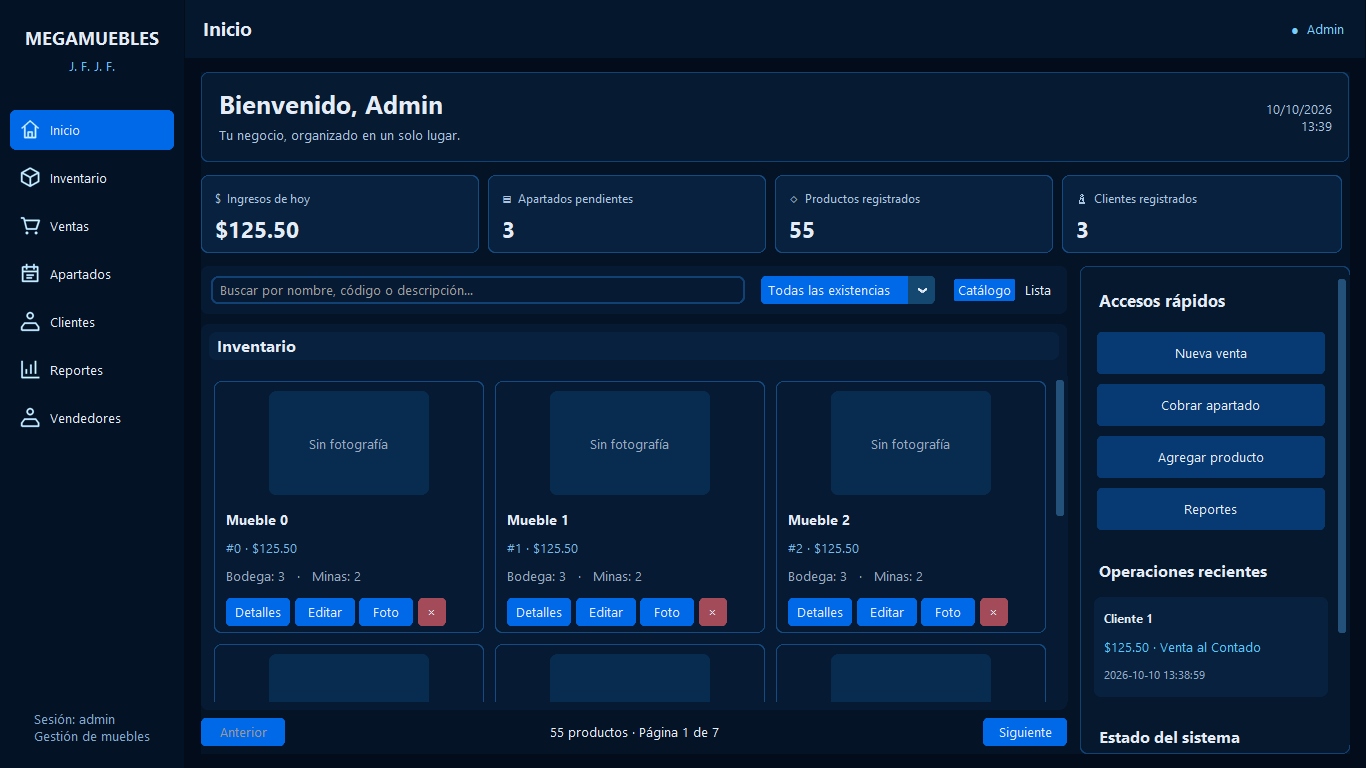The height and width of the screenshot is (768, 1366).
Task: Go to the Ventas section
Action: coord(92,226)
